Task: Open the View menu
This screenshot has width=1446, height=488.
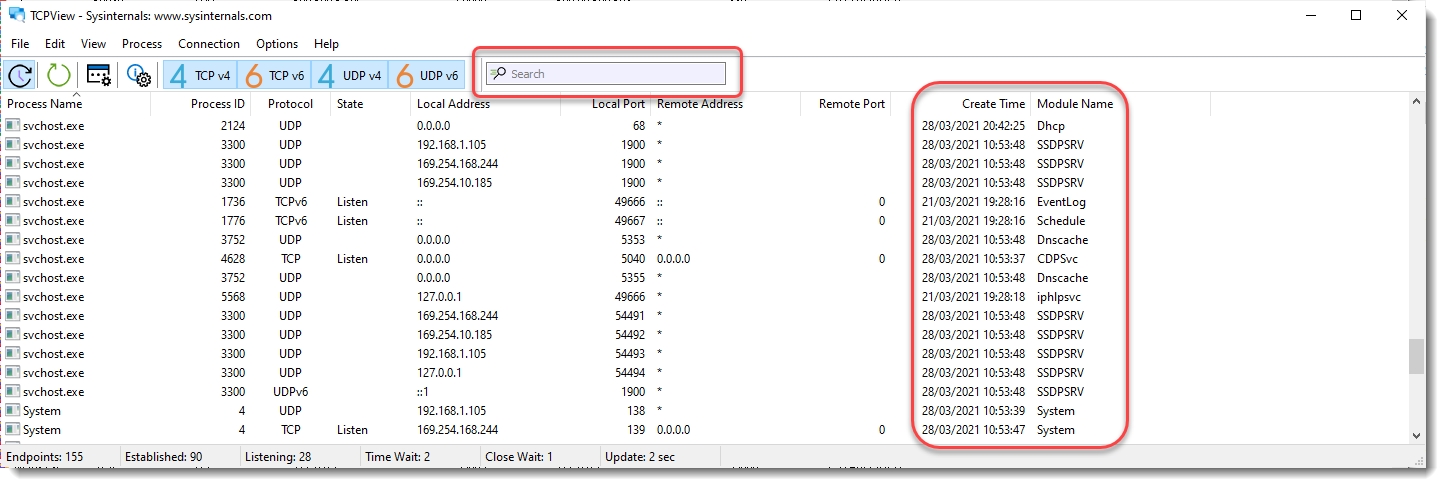Action: click(x=93, y=44)
